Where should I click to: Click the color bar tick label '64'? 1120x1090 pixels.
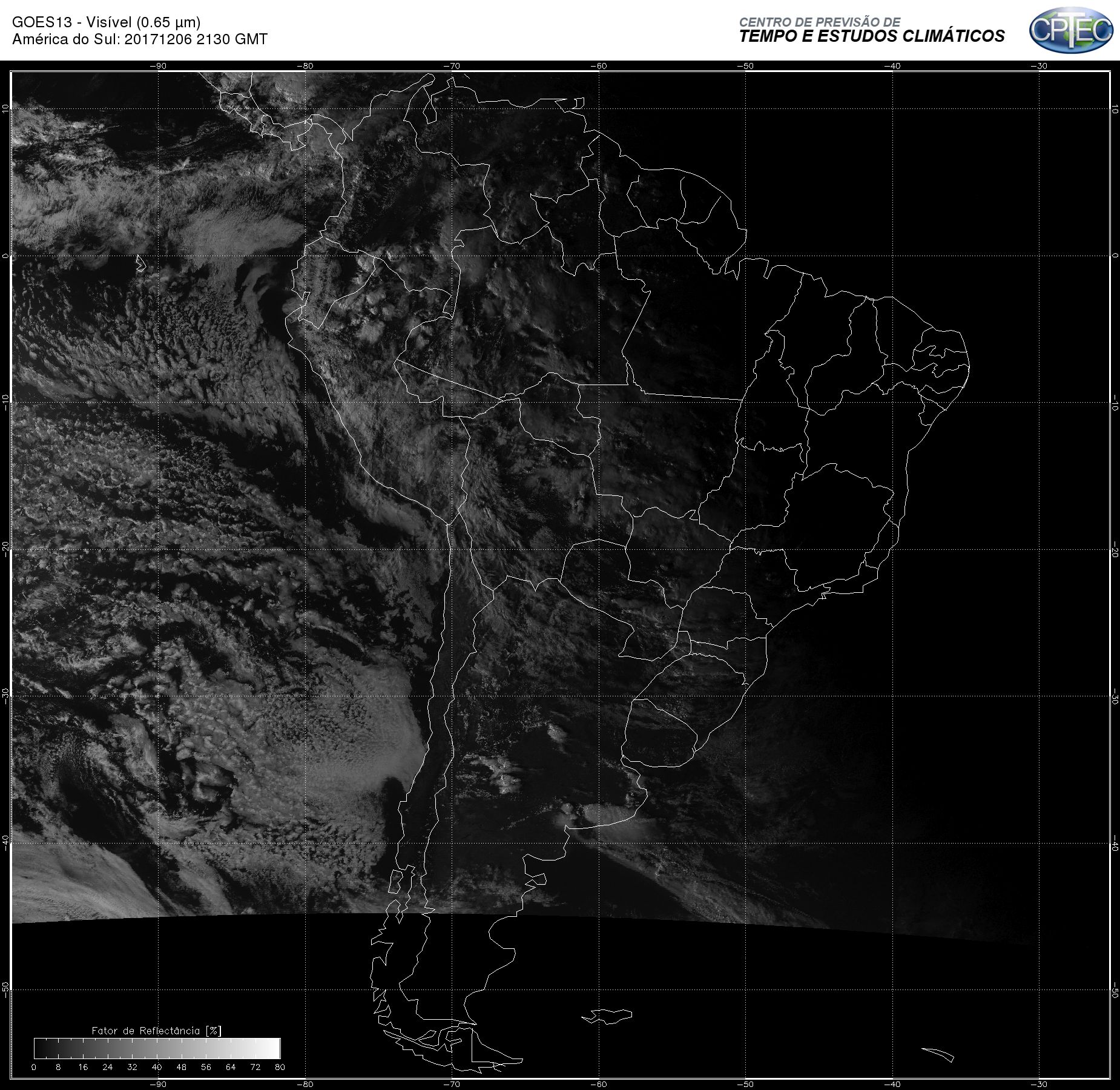(x=231, y=1067)
